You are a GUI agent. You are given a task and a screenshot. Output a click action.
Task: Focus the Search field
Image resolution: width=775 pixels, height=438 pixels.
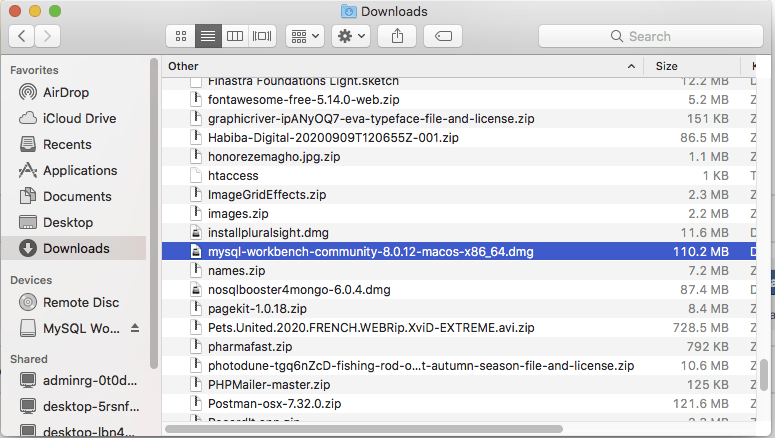click(x=650, y=36)
